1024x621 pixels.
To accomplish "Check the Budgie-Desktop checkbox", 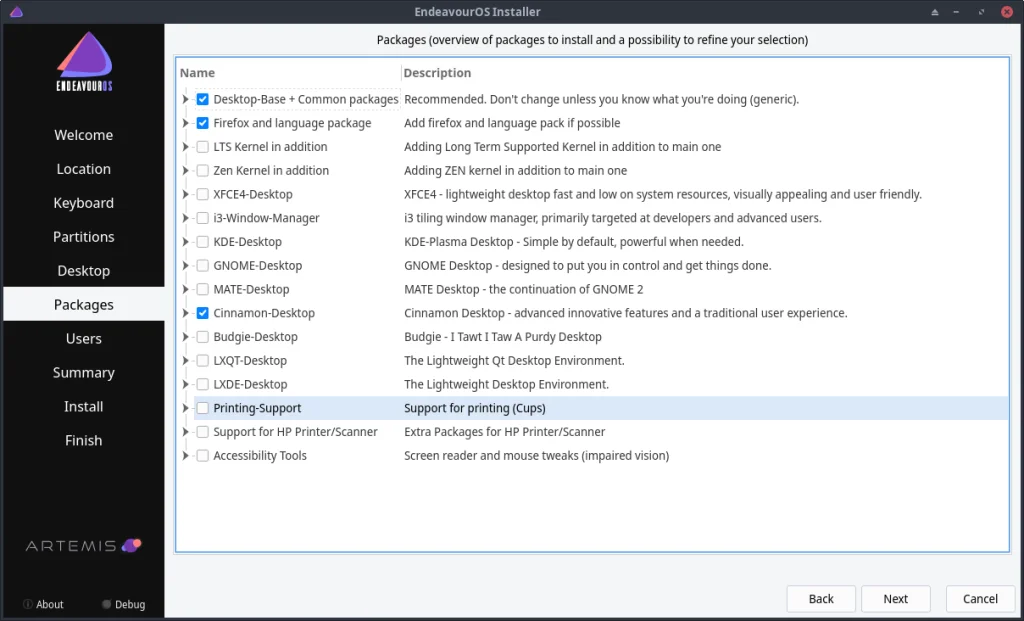I will pos(202,337).
